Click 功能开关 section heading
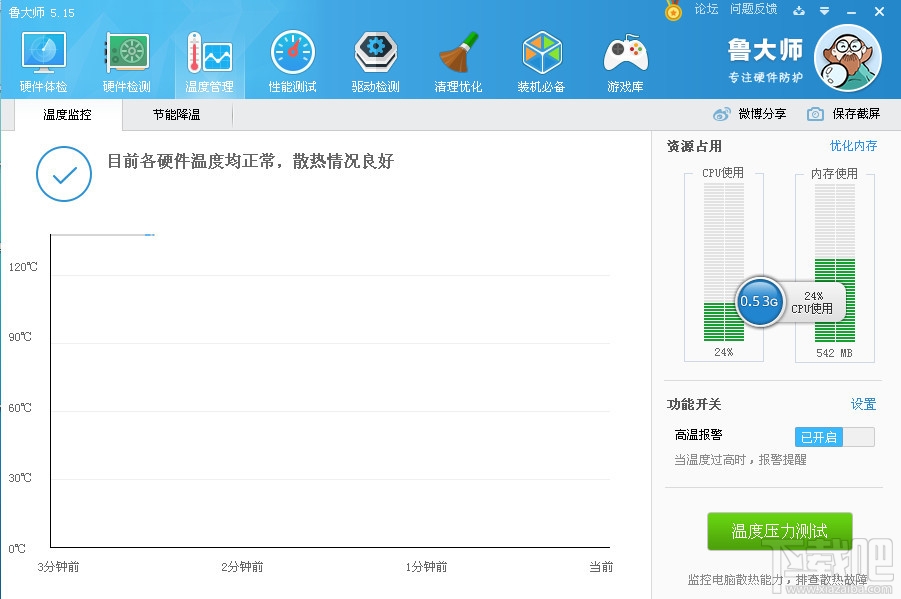 [694, 404]
